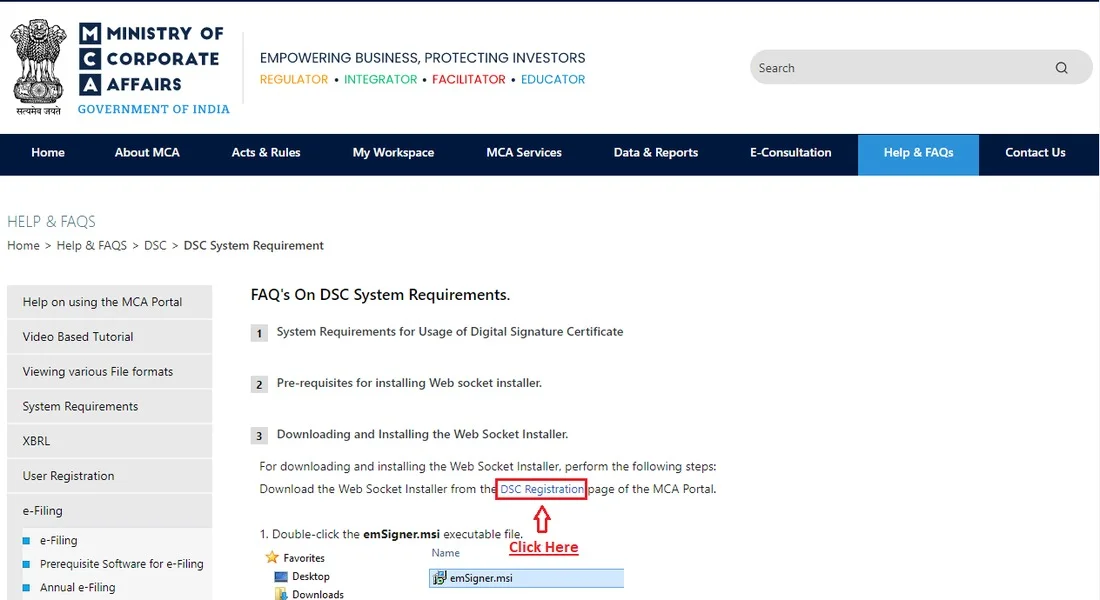This screenshot has height=600, width=1100.
Task: Expand FAQ 2 Pre-requisites for Web socket installer
Action: pyautogui.click(x=409, y=382)
